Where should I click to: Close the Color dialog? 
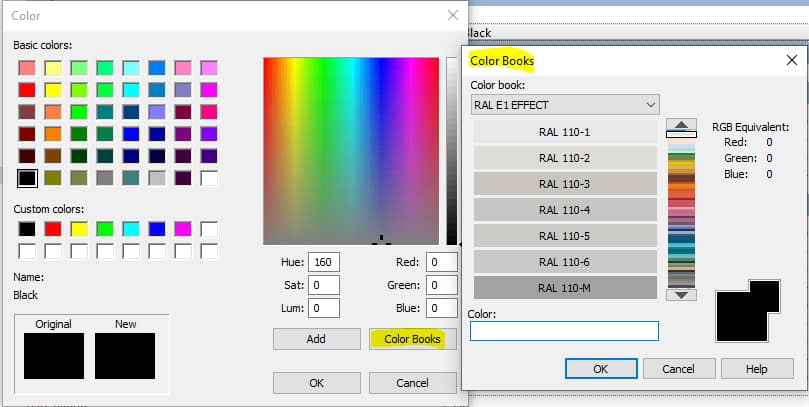(x=452, y=15)
